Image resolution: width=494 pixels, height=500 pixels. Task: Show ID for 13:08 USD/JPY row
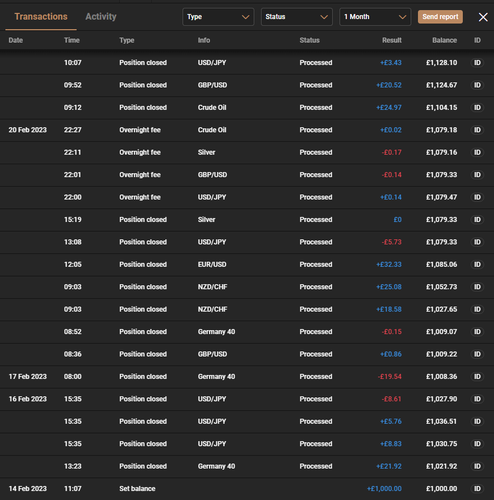(x=477, y=242)
